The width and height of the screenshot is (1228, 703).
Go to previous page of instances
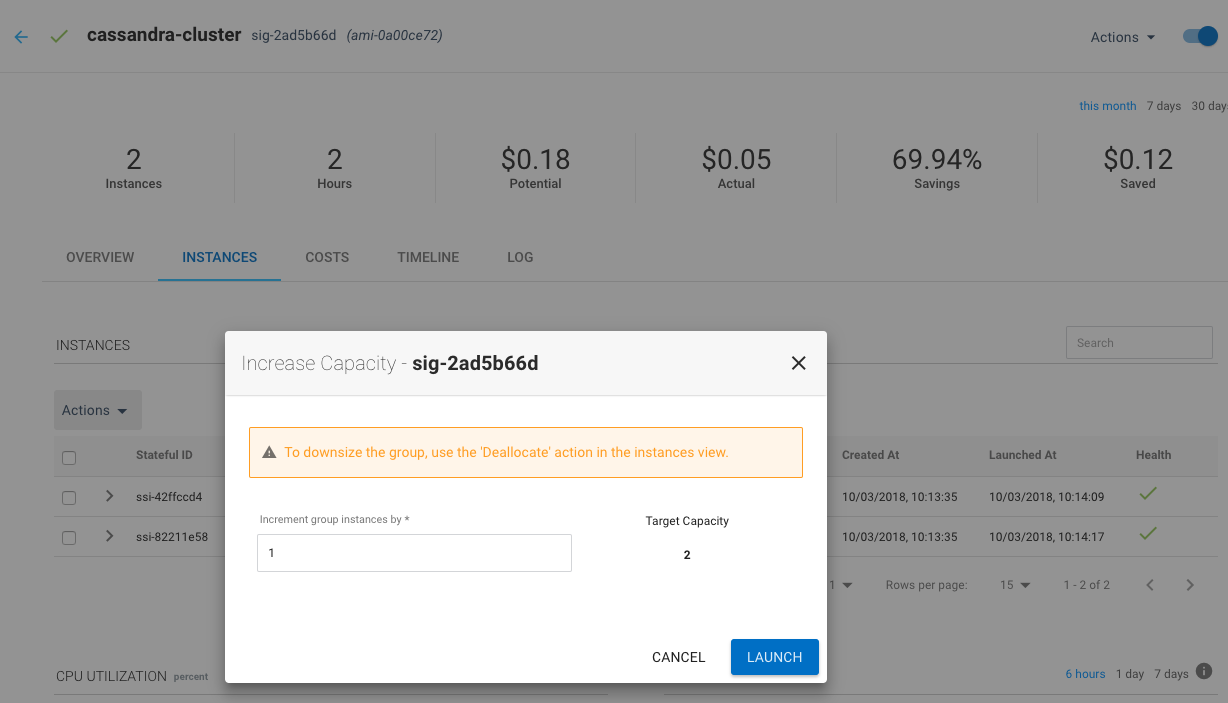tap(1150, 585)
